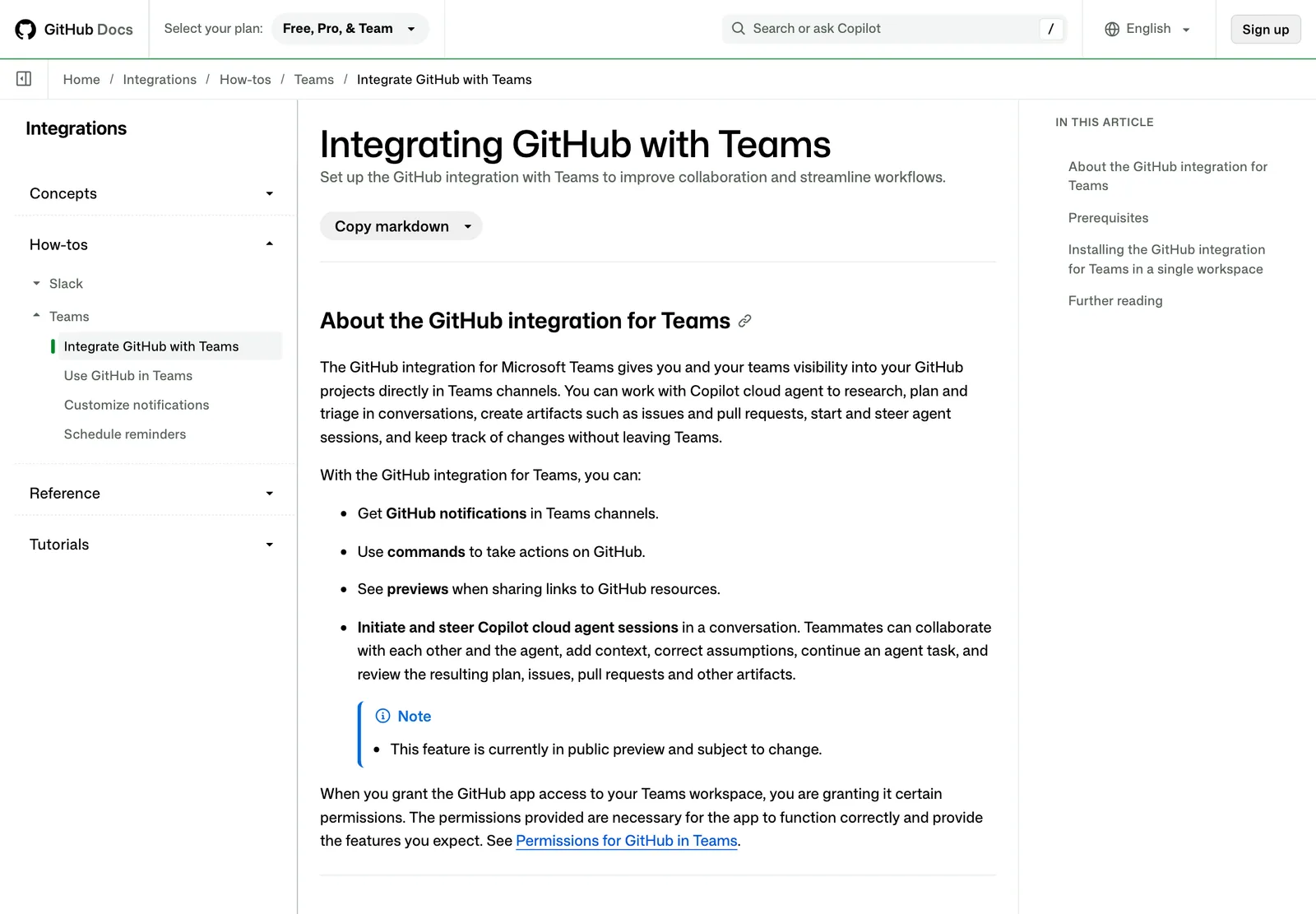
Task: Go to Integrations breadcrumb
Action: click(x=160, y=80)
